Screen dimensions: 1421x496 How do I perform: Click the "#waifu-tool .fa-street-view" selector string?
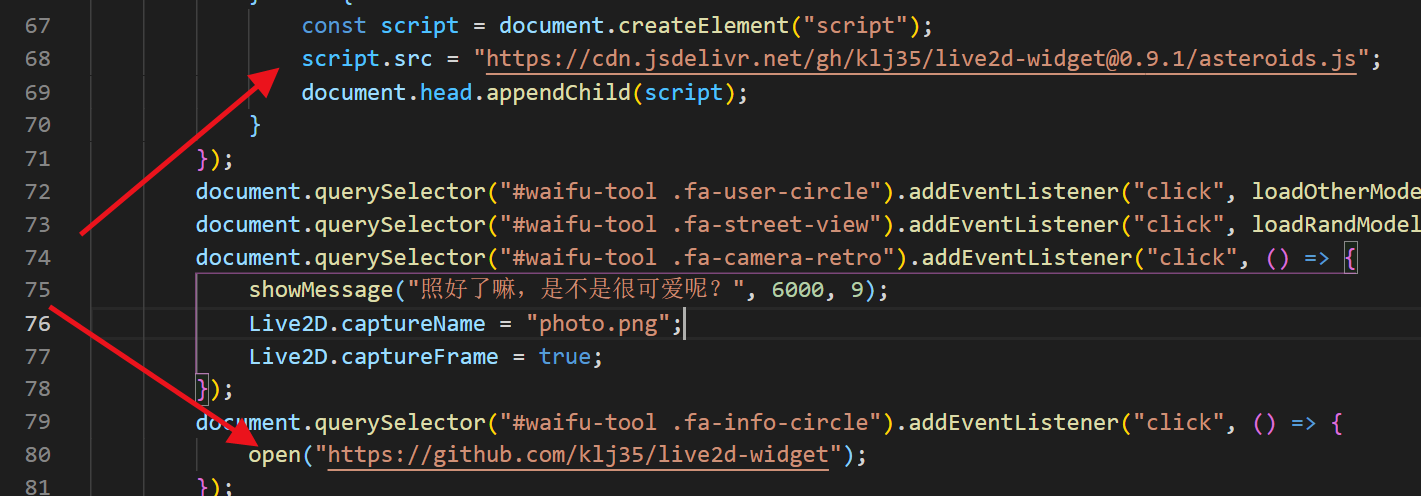click(684, 224)
